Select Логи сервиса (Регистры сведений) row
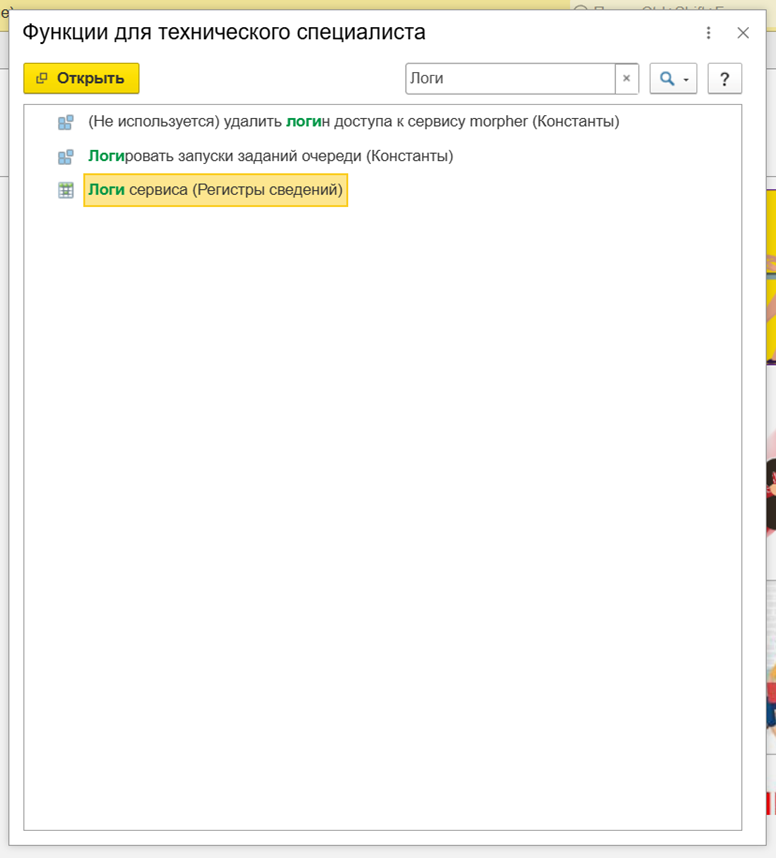 [215, 190]
